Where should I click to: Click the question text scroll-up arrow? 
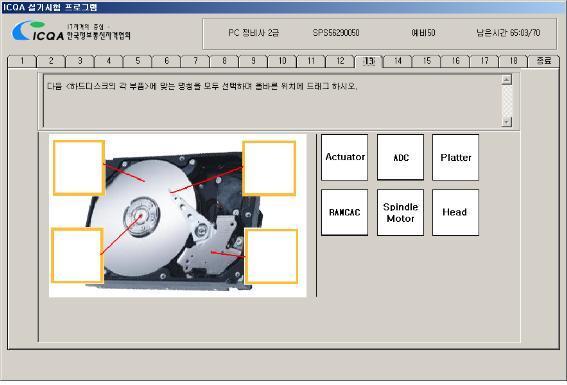click(x=507, y=79)
